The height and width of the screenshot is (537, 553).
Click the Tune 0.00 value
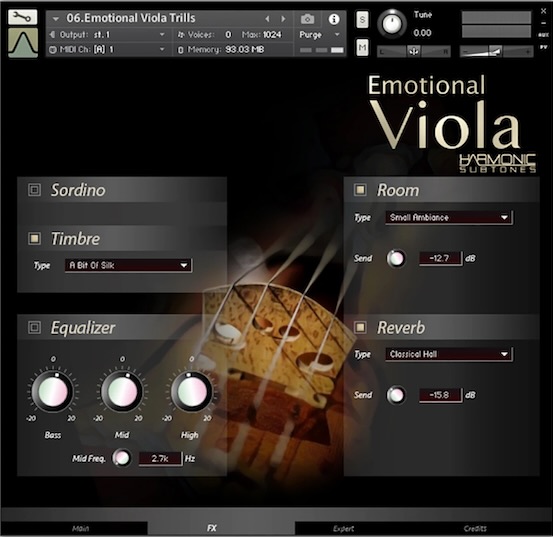pos(422,33)
